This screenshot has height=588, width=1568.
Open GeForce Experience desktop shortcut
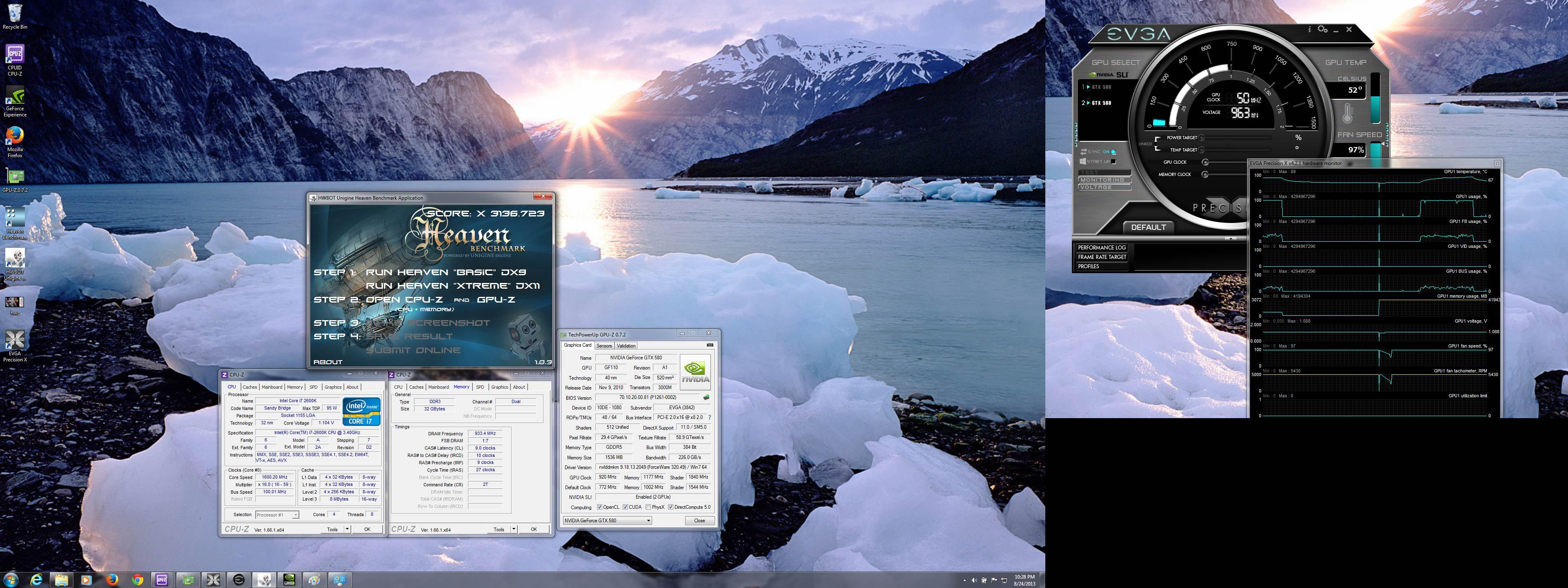(15, 102)
